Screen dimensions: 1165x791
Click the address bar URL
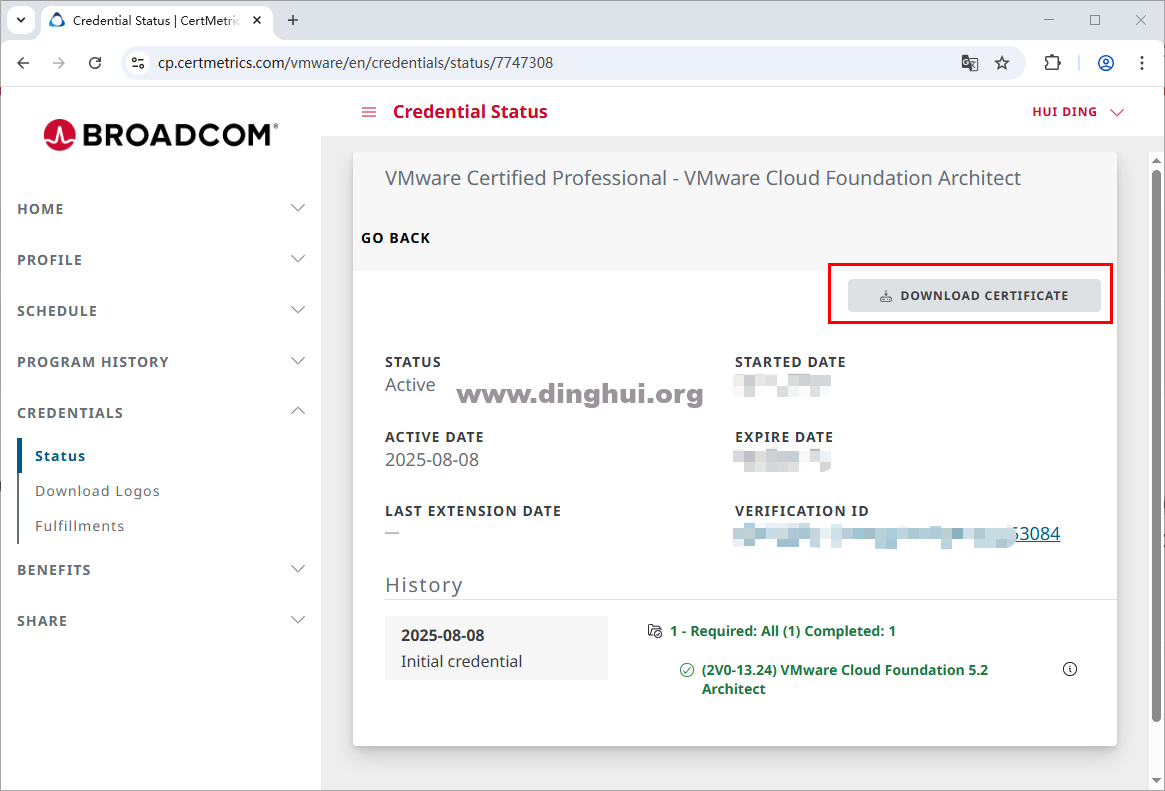pyautogui.click(x=355, y=63)
